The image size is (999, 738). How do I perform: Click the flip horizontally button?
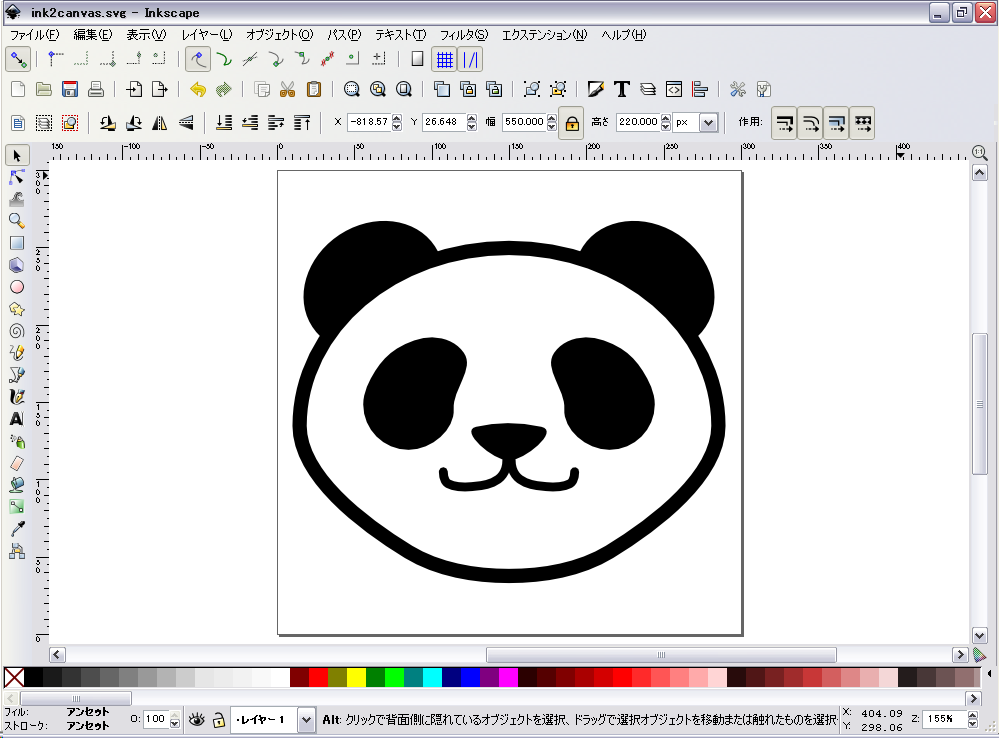(x=160, y=123)
